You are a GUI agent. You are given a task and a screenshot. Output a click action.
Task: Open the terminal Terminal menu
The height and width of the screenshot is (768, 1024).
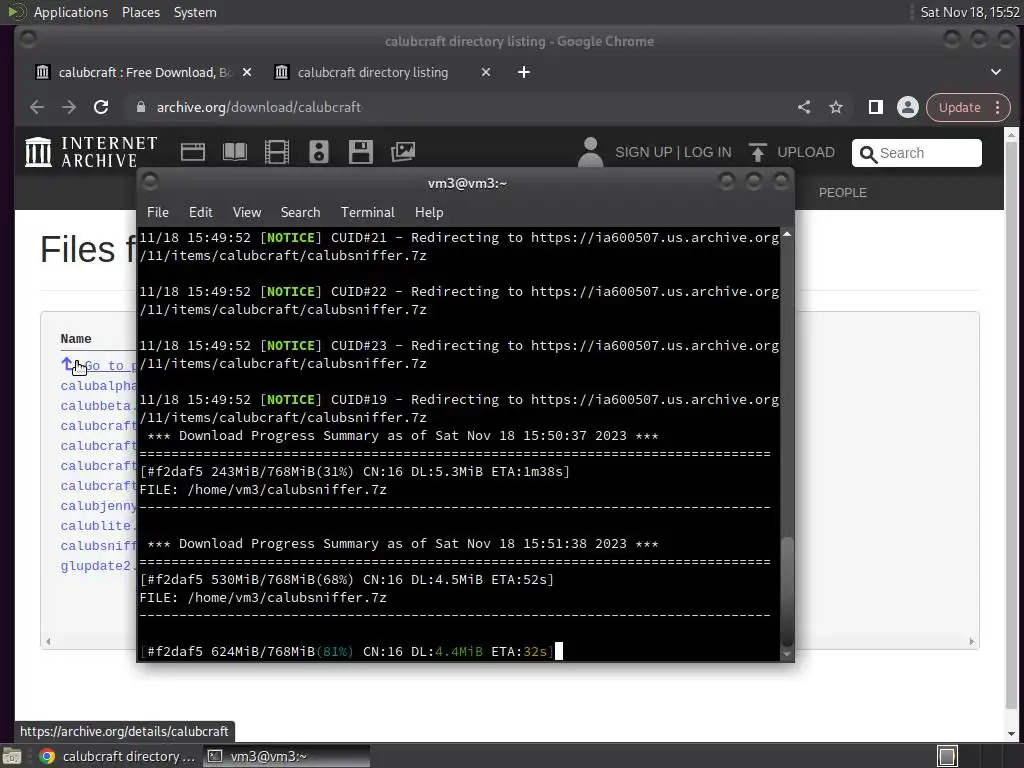368,212
